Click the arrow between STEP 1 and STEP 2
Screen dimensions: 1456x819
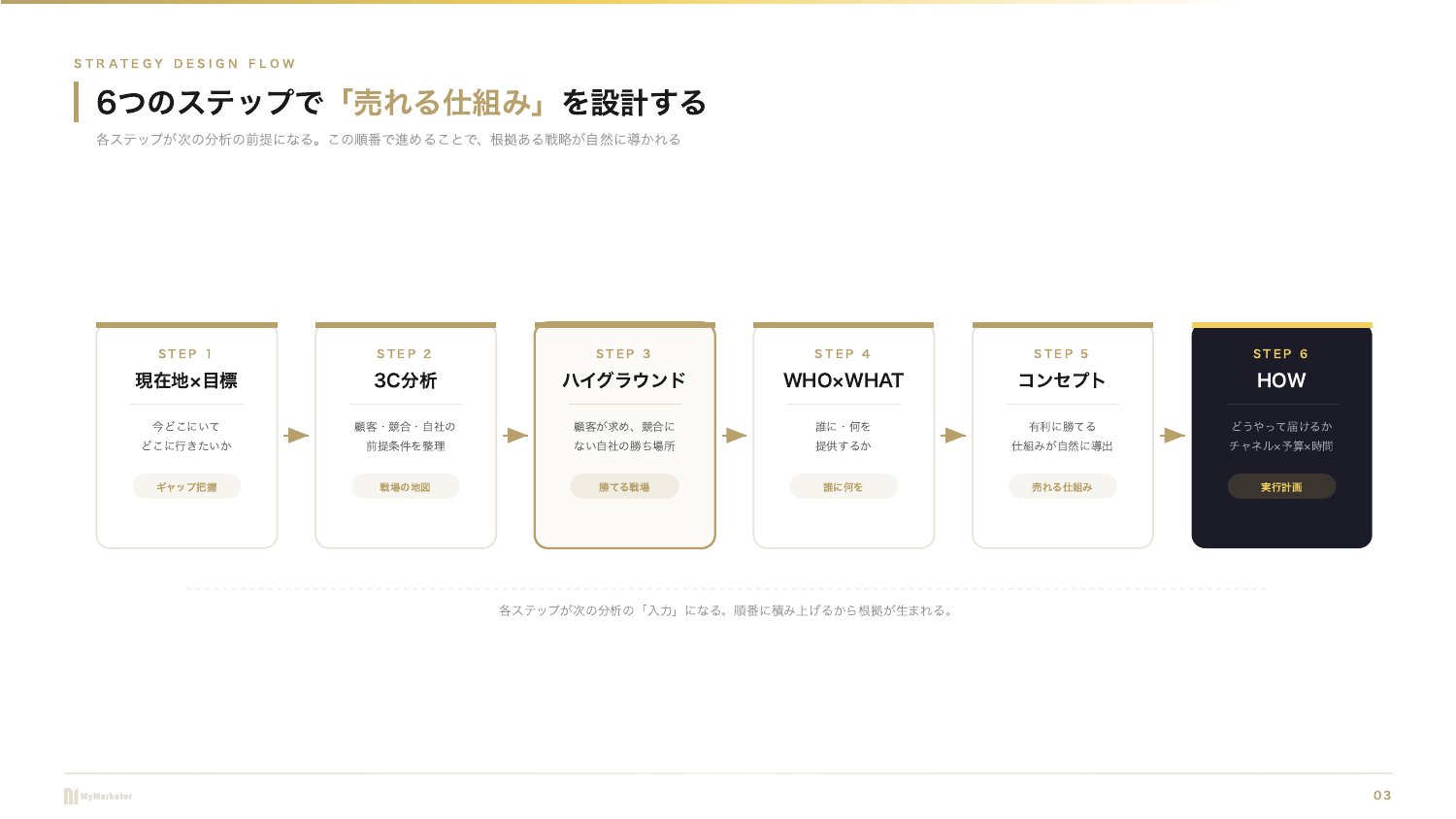coord(296,436)
